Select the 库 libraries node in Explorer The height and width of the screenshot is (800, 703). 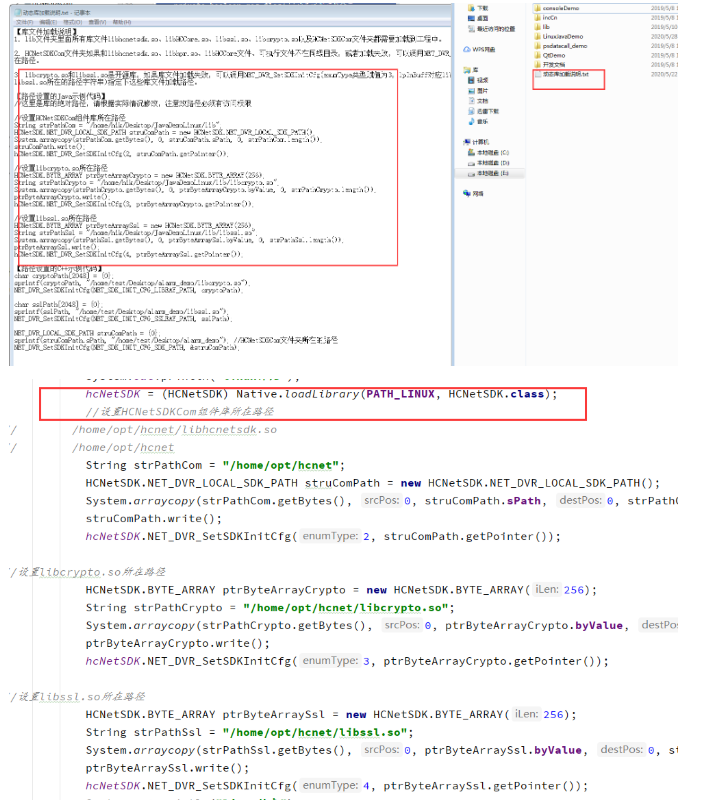pyautogui.click(x=471, y=70)
